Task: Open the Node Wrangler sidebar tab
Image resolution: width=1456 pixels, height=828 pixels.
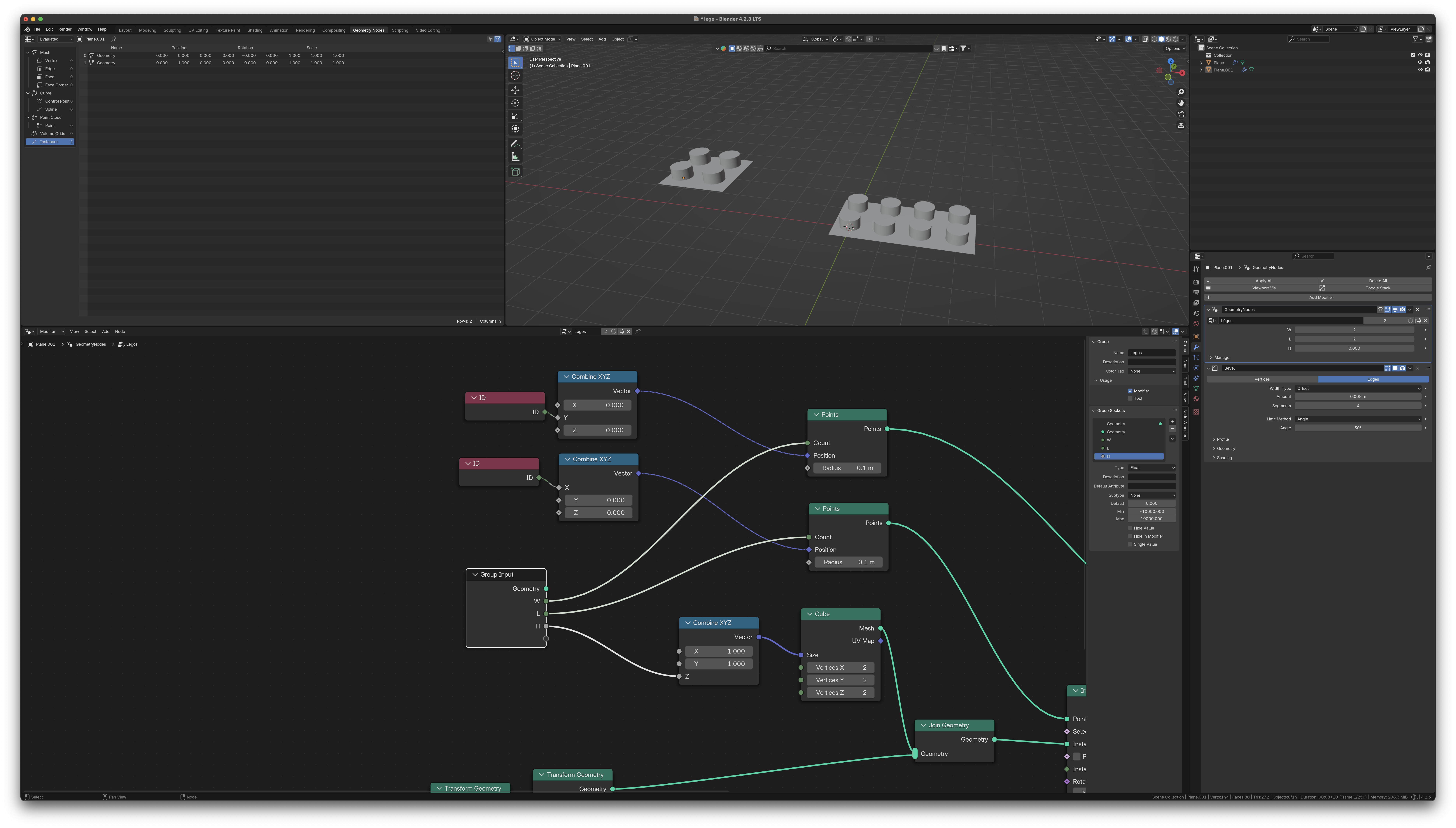Action: click(x=1185, y=424)
